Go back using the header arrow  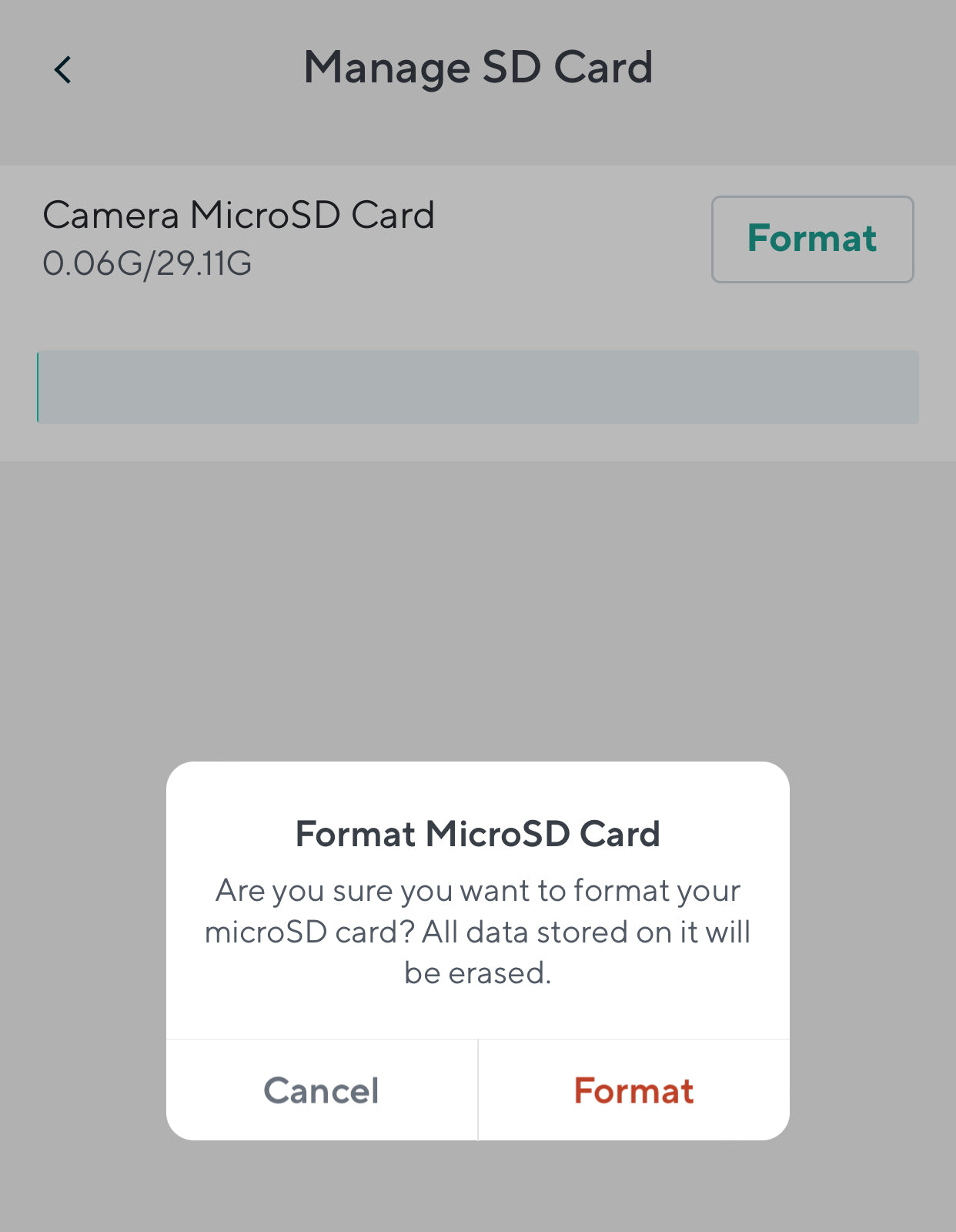tap(62, 70)
